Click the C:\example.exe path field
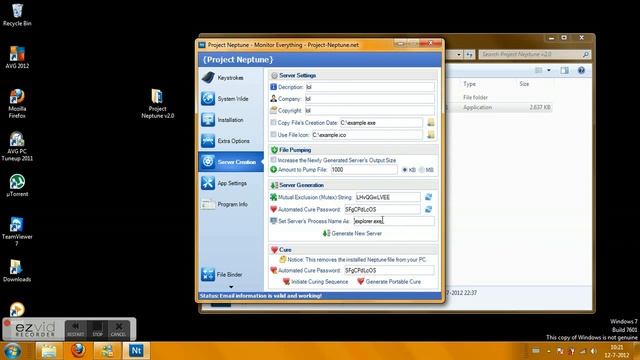This screenshot has width=640, height=360. coord(381,123)
